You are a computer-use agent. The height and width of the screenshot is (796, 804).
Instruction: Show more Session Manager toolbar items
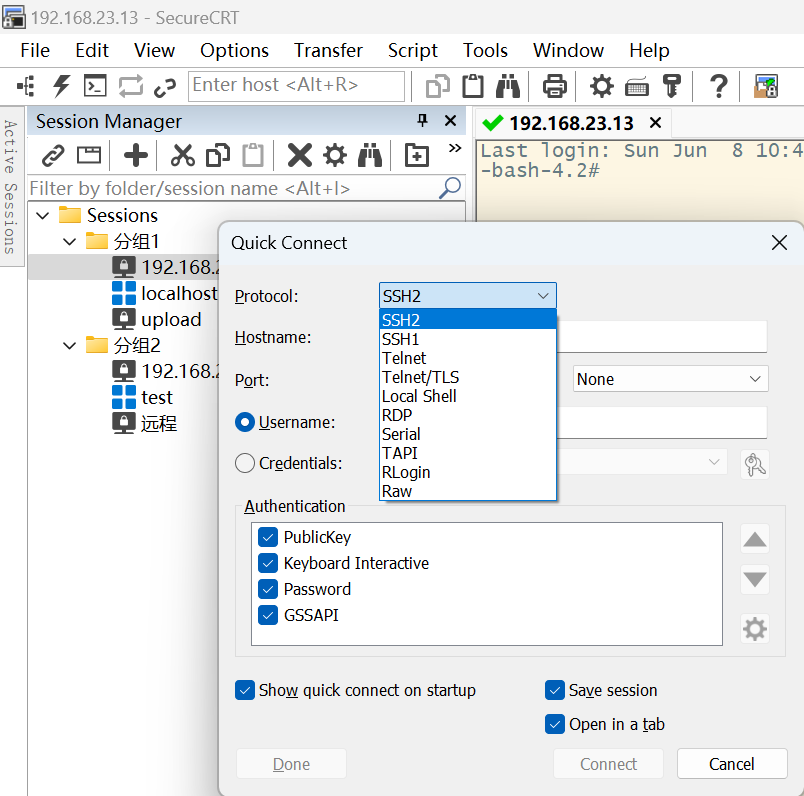tap(454, 149)
